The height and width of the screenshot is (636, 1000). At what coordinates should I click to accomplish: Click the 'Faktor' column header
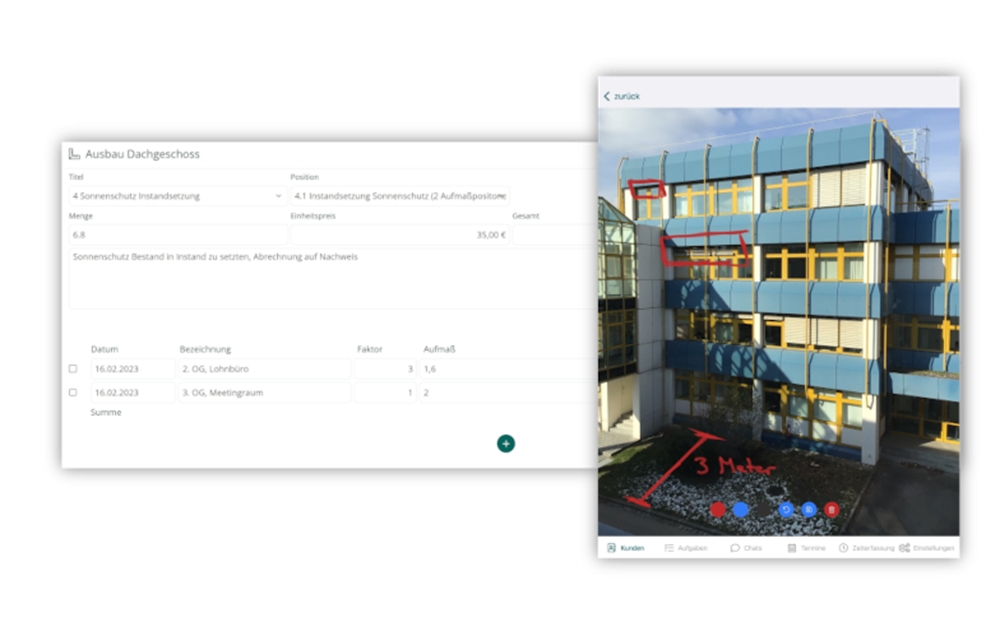370,349
